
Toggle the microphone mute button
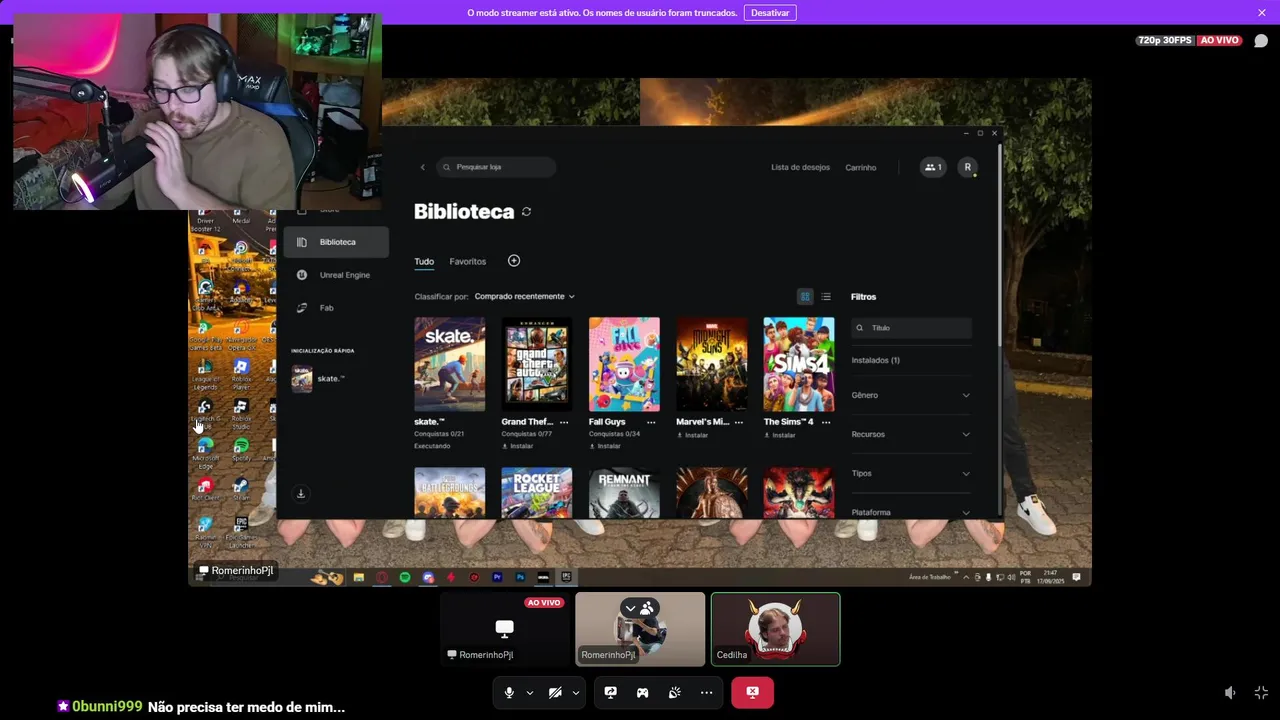click(x=509, y=692)
